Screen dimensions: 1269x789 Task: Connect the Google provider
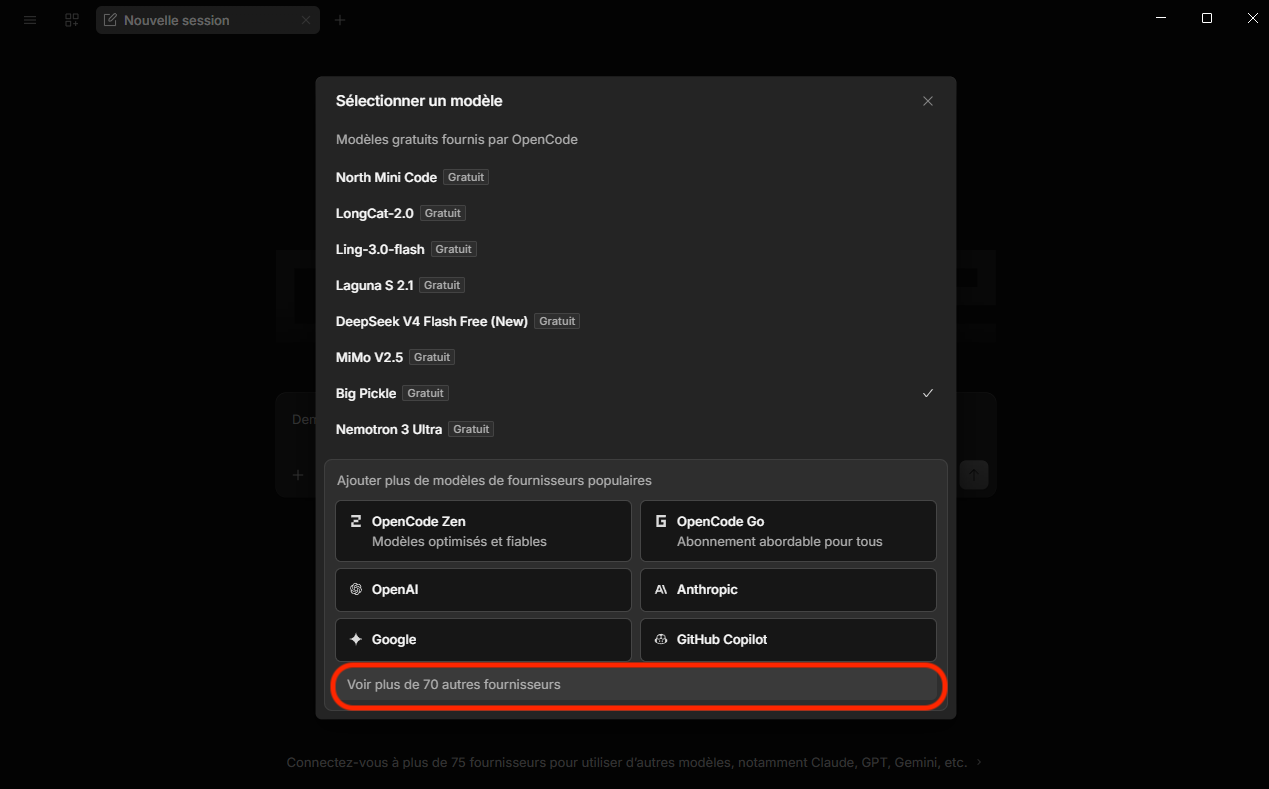484,640
